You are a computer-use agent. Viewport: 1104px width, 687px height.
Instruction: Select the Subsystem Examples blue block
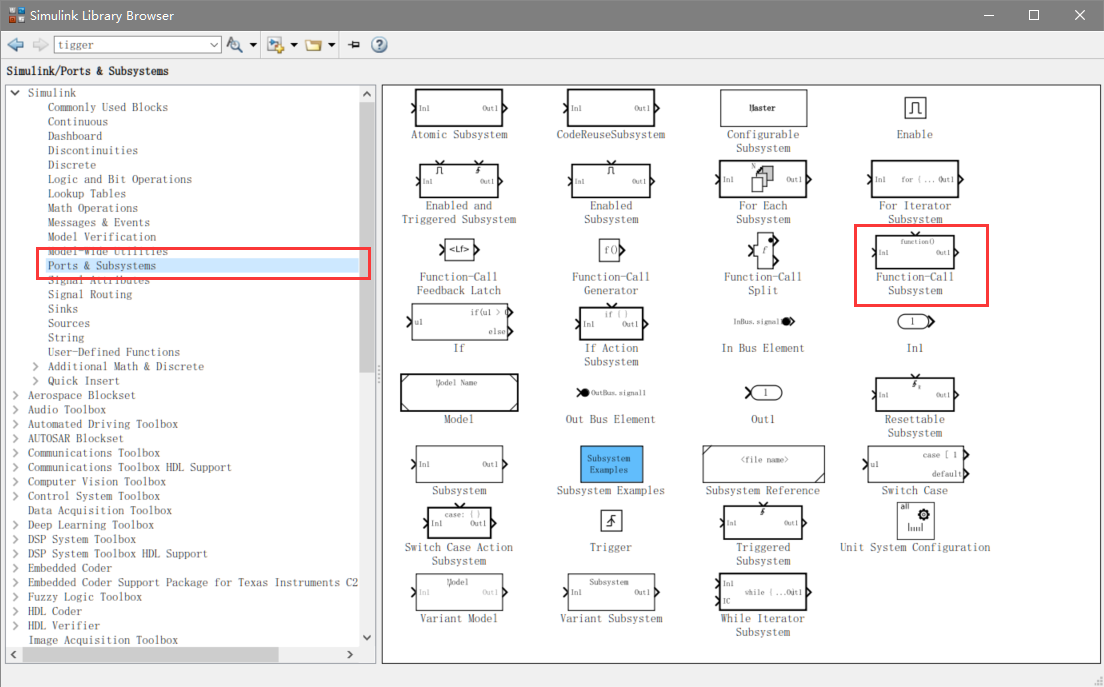tap(611, 464)
